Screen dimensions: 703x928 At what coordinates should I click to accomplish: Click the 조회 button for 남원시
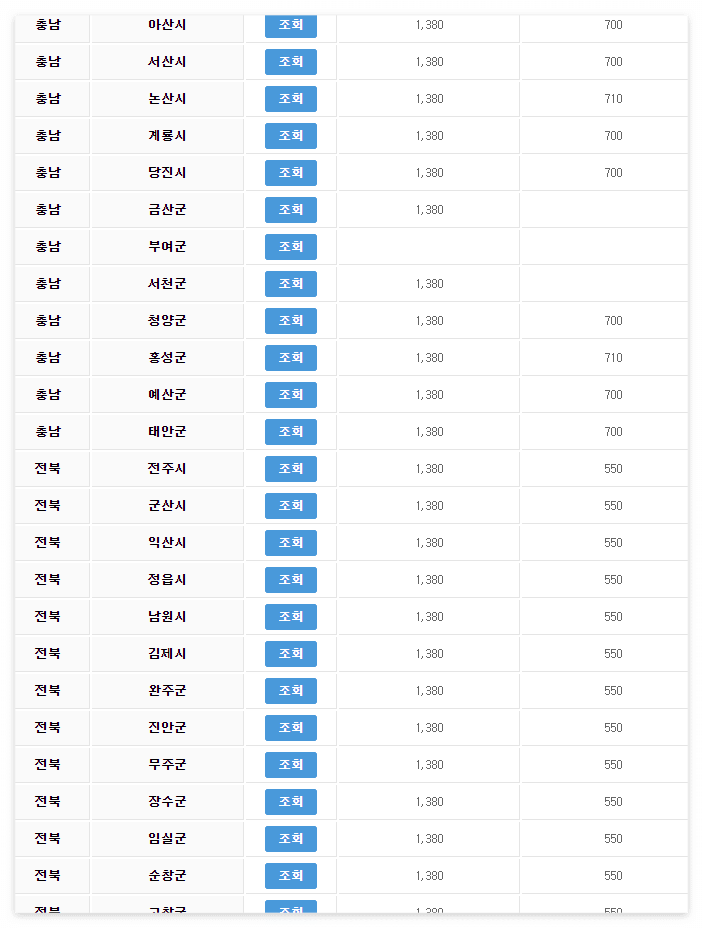point(290,616)
